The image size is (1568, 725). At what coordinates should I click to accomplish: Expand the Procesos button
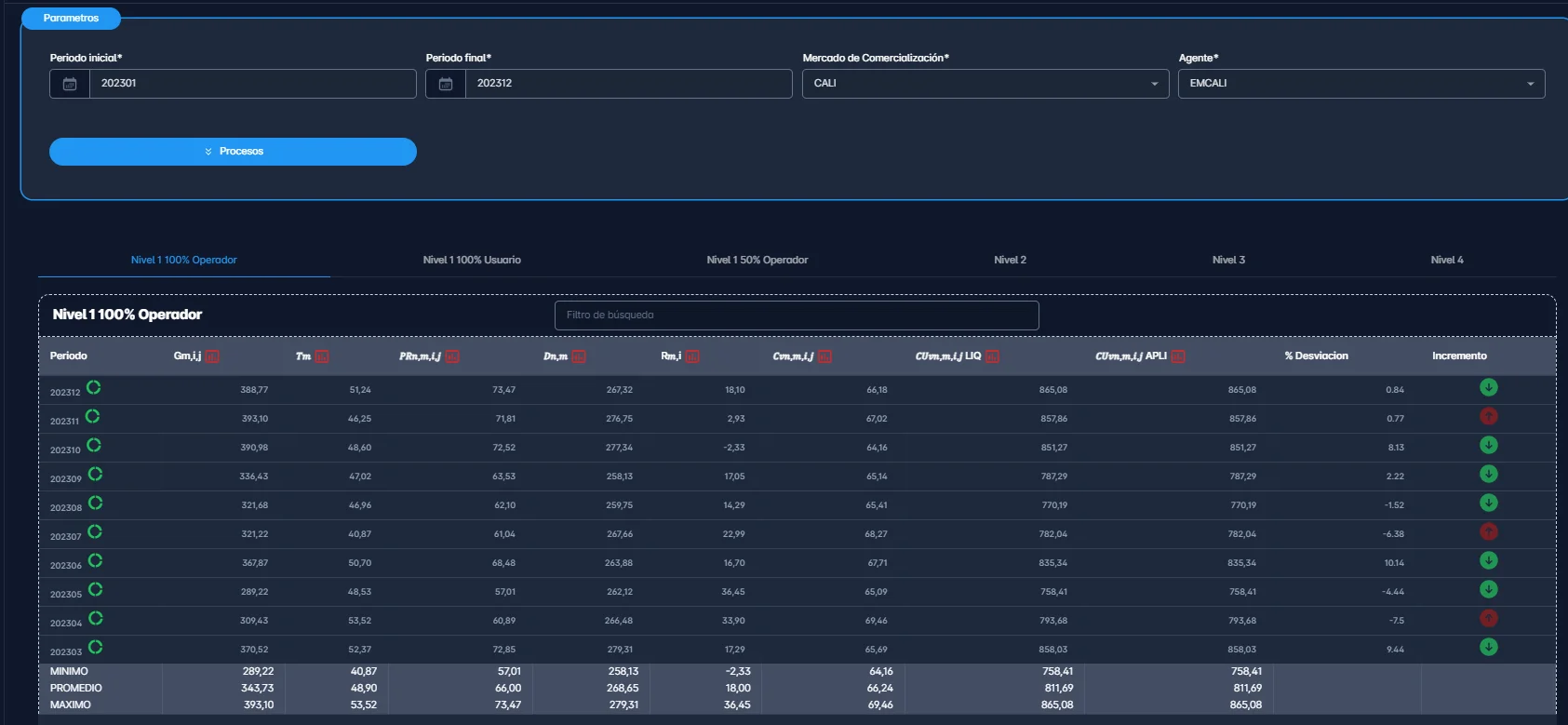click(233, 152)
